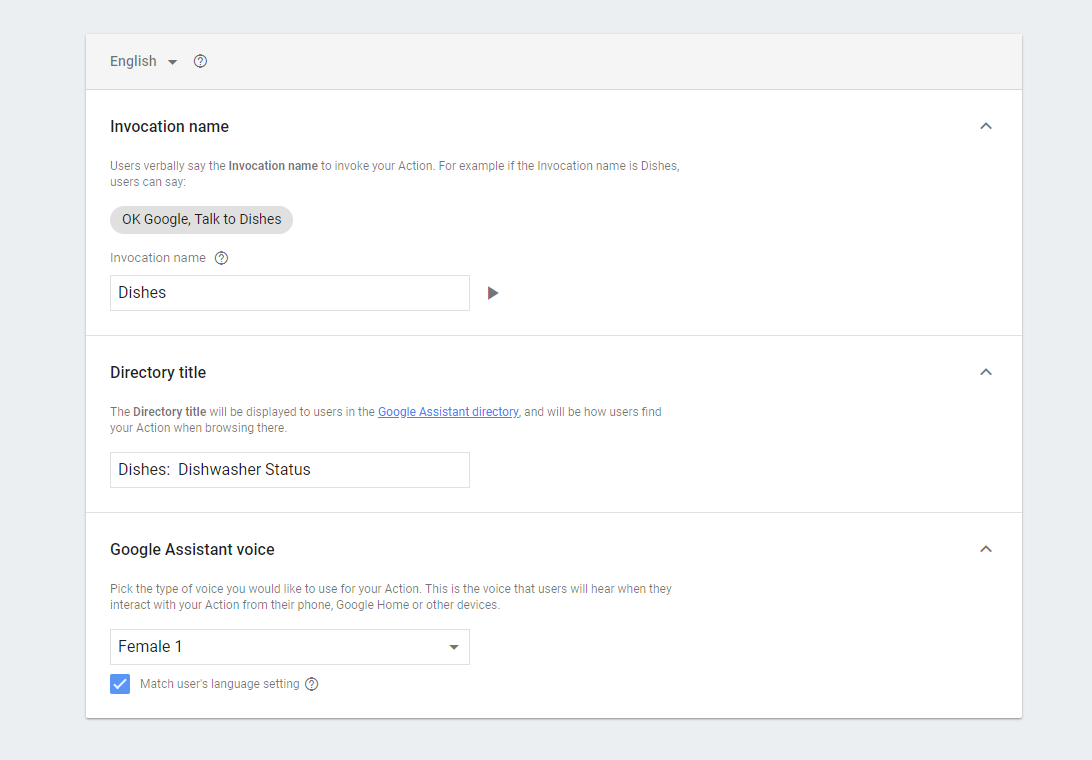This screenshot has width=1092, height=760.
Task: Play the invocation name pronunciation preview
Action: 492,293
